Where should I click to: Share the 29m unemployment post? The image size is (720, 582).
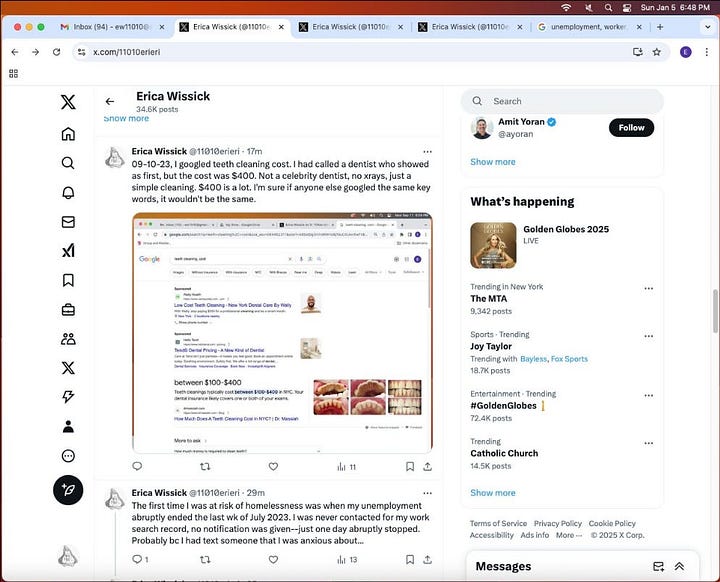(428, 559)
